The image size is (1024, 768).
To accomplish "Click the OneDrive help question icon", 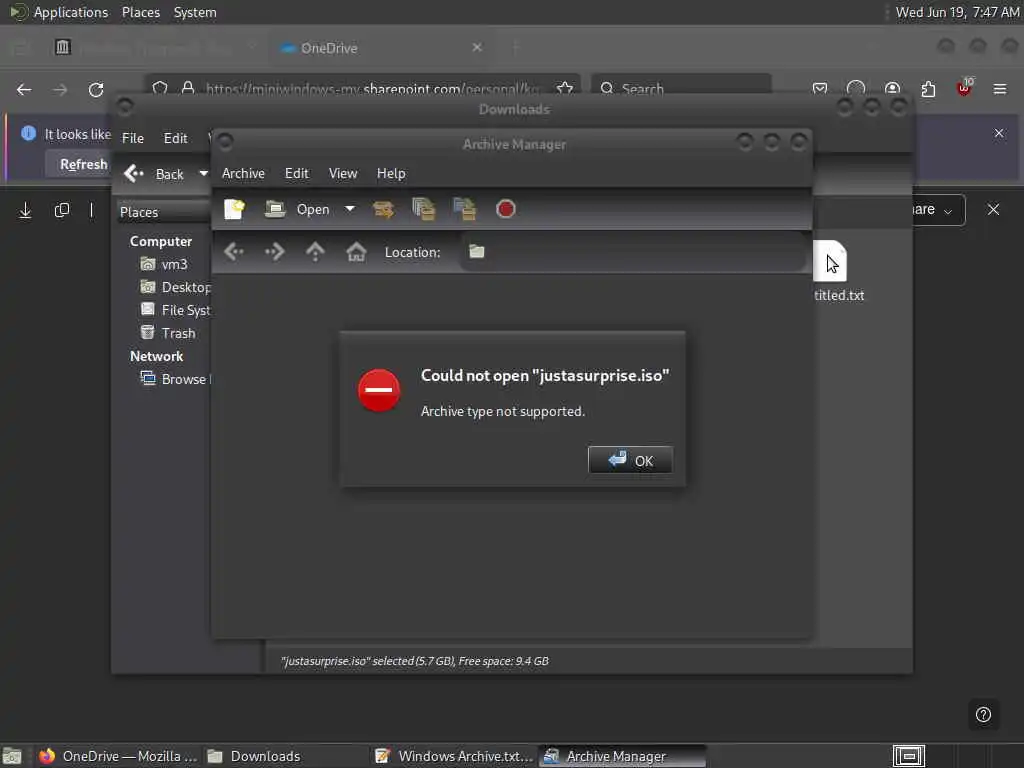I will 983,714.
